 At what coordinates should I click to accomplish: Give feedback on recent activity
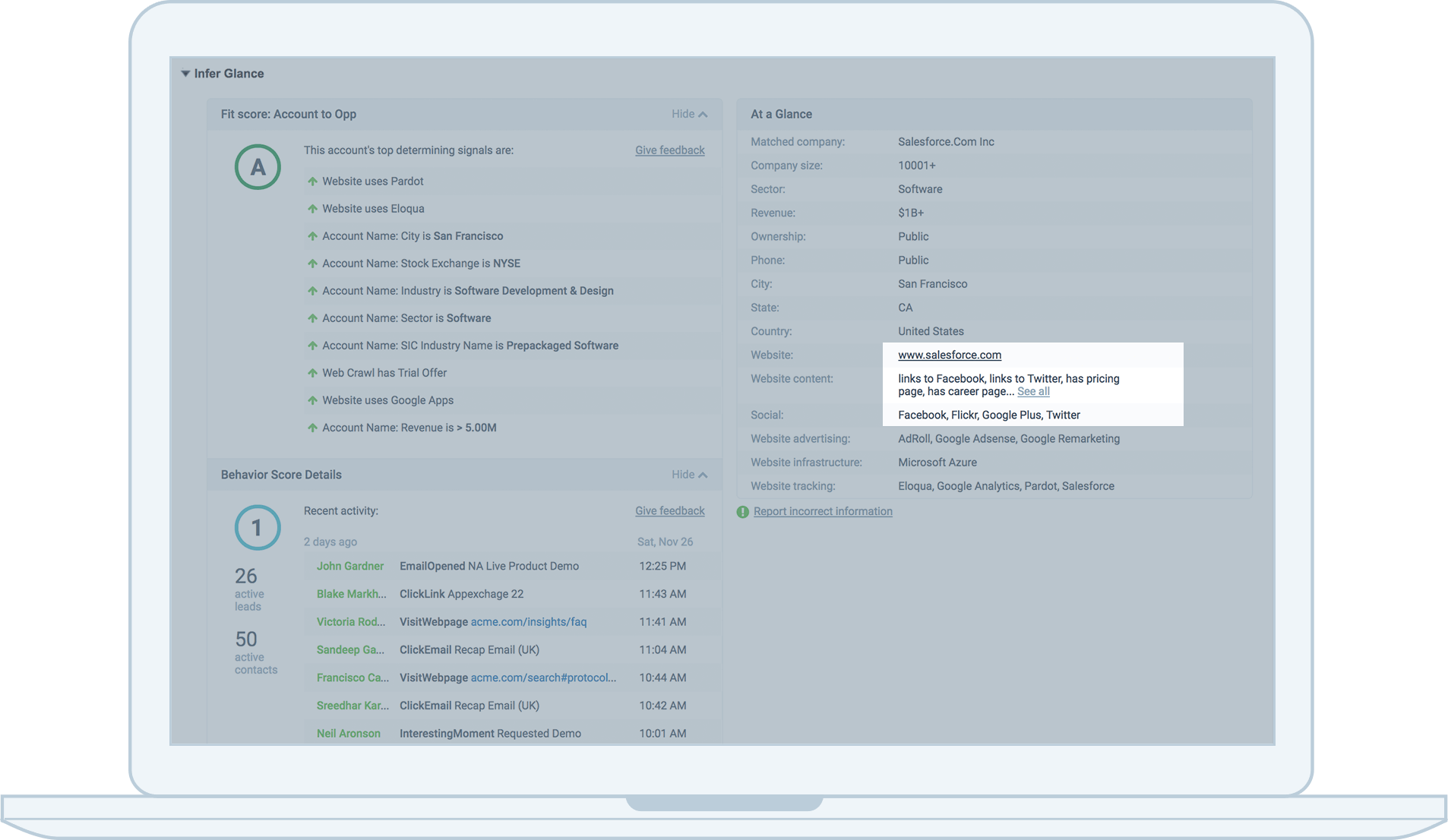[669, 511]
